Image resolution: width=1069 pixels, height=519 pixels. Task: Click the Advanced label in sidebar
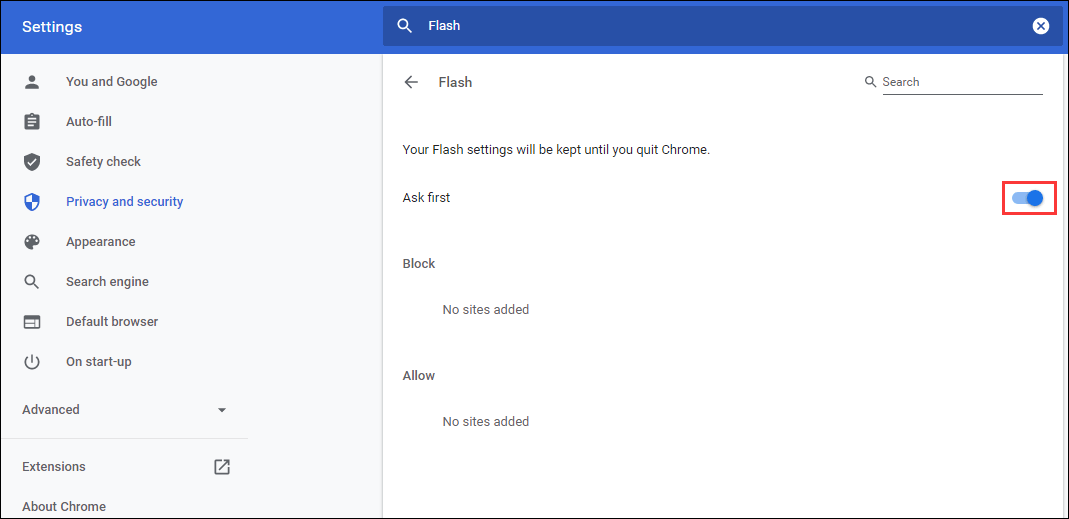pyautogui.click(x=50, y=409)
